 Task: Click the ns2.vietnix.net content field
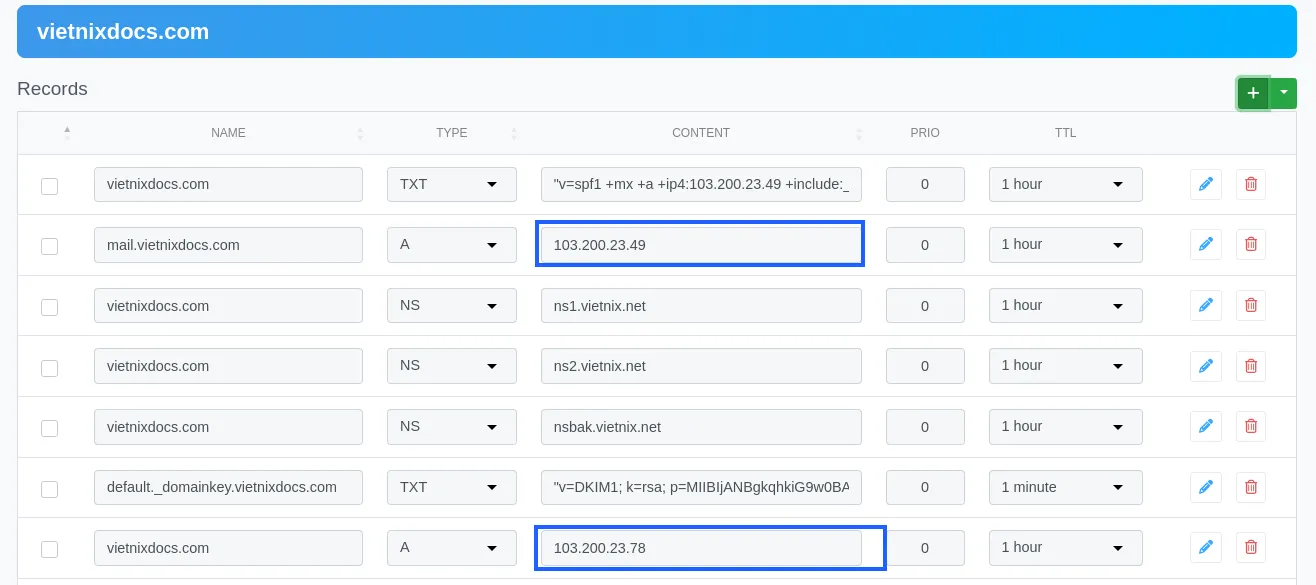coord(701,366)
